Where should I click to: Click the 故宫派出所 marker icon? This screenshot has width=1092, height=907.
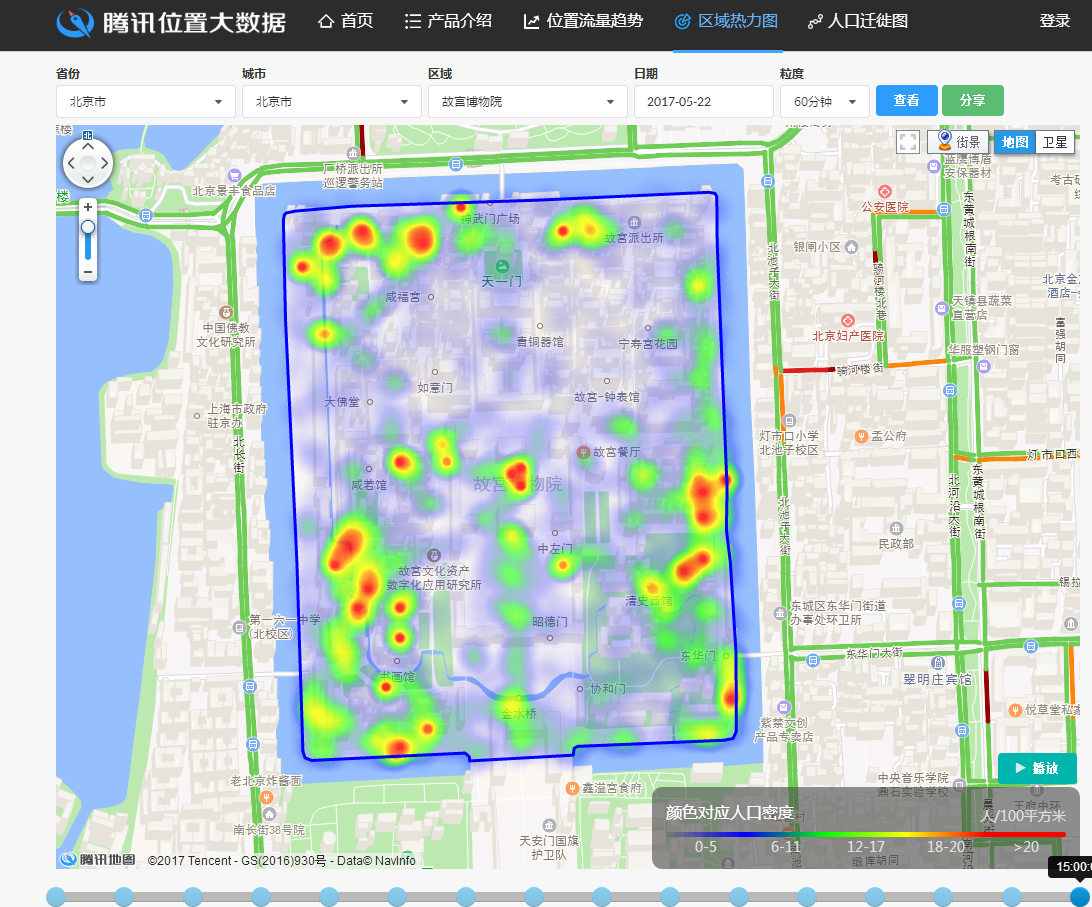point(634,223)
